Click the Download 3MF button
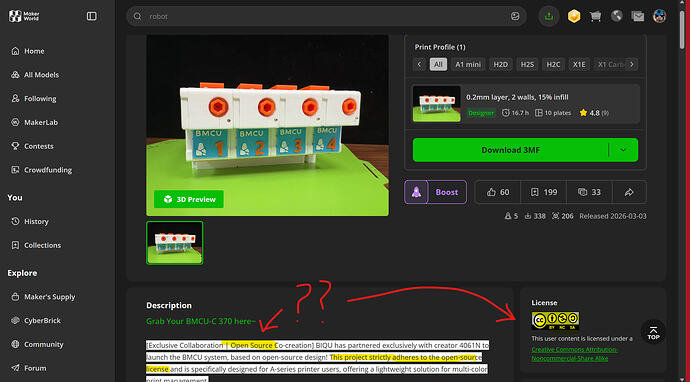 [x=510, y=150]
